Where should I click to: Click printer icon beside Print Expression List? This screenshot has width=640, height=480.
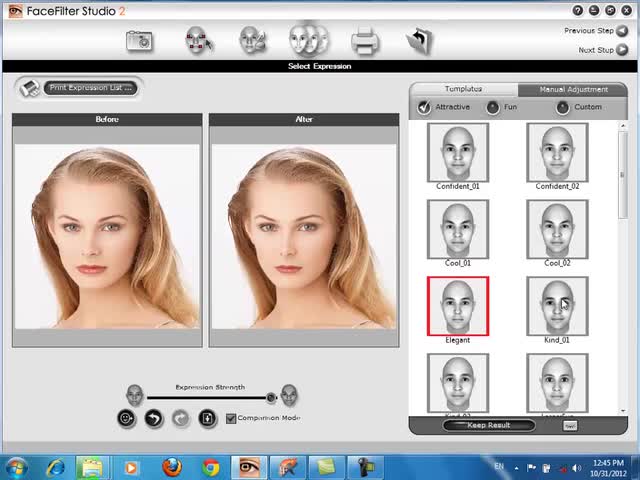tap(30, 88)
